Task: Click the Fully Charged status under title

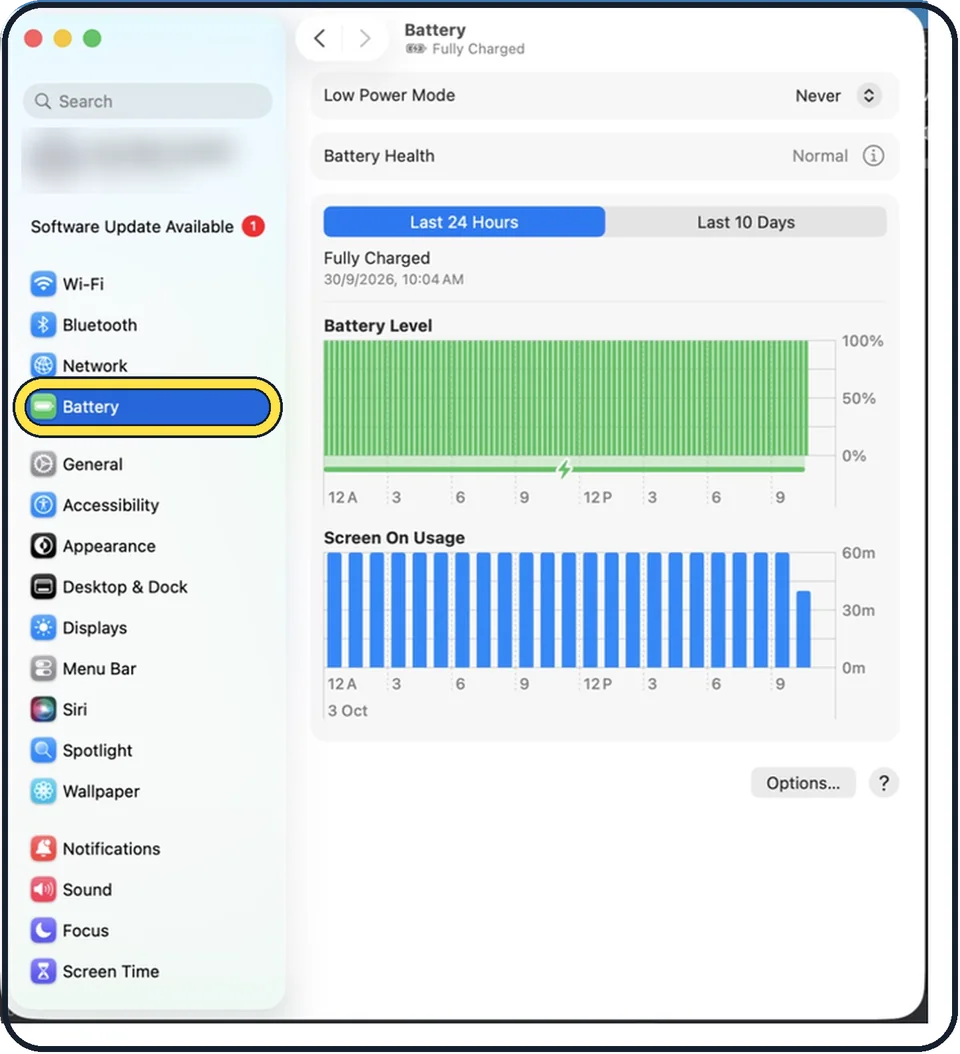Action: 478,49
